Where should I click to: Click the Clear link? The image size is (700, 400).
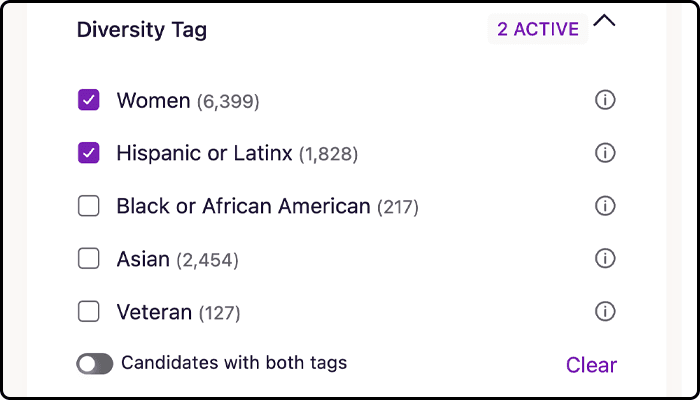pyautogui.click(x=591, y=365)
